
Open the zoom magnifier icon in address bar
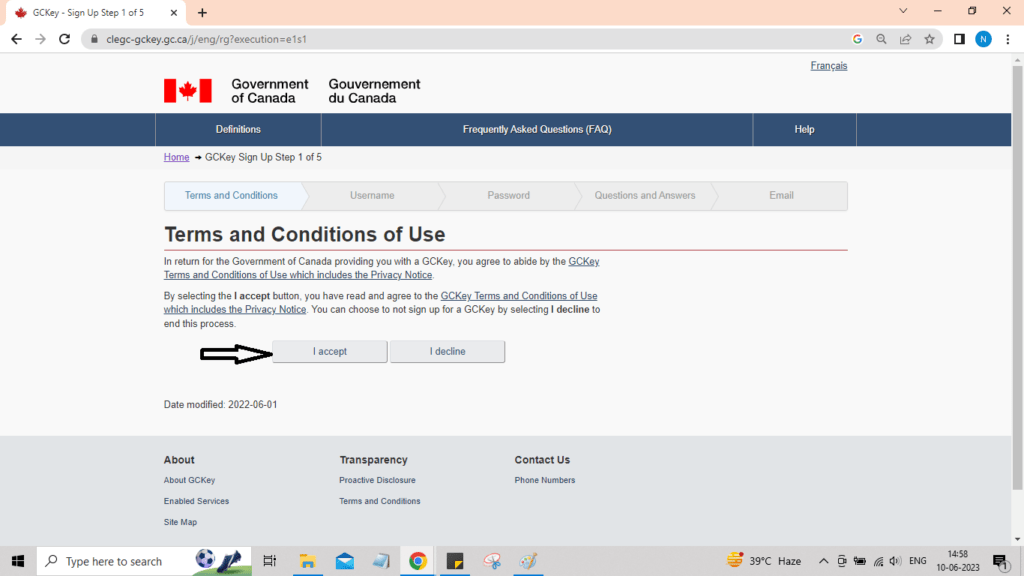881,39
